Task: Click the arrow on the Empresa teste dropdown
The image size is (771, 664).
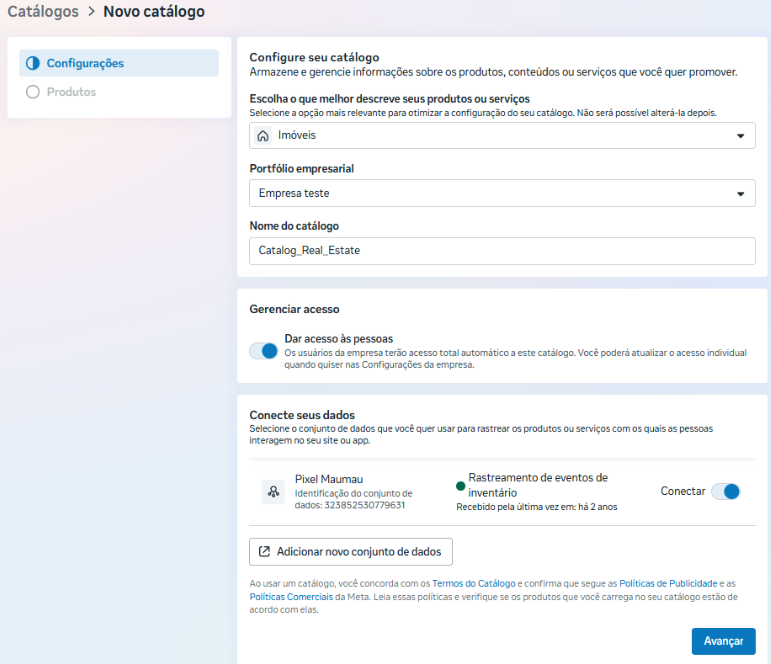Action: (741, 194)
